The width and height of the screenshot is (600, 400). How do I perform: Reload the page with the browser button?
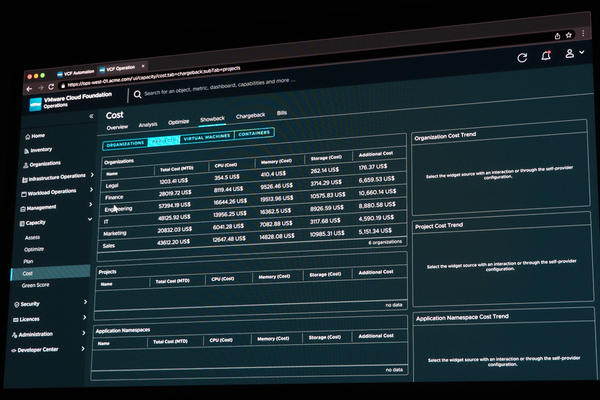click(51, 87)
